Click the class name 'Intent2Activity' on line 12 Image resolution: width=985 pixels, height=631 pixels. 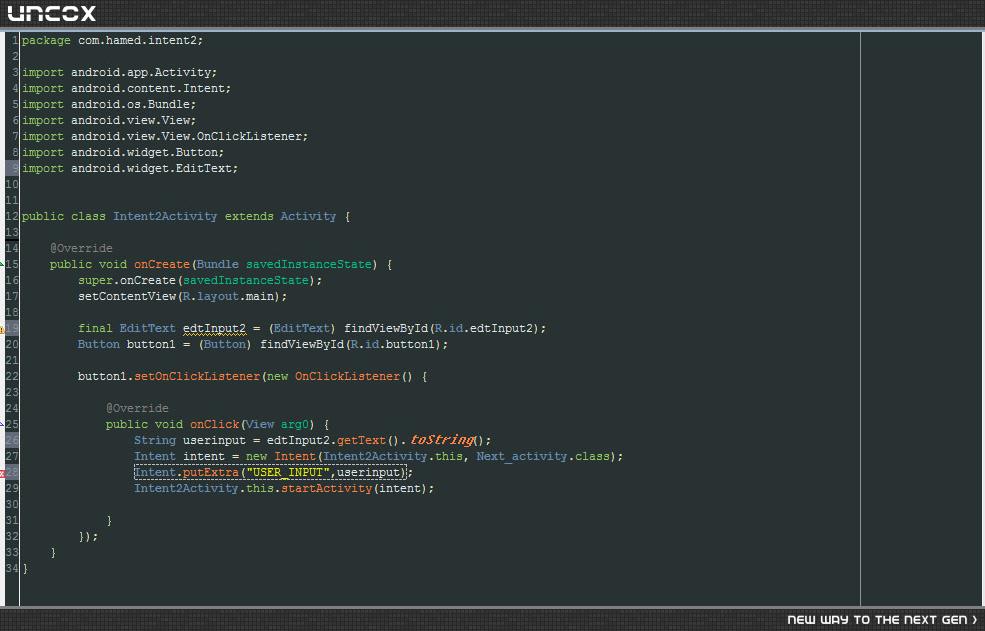pos(165,216)
